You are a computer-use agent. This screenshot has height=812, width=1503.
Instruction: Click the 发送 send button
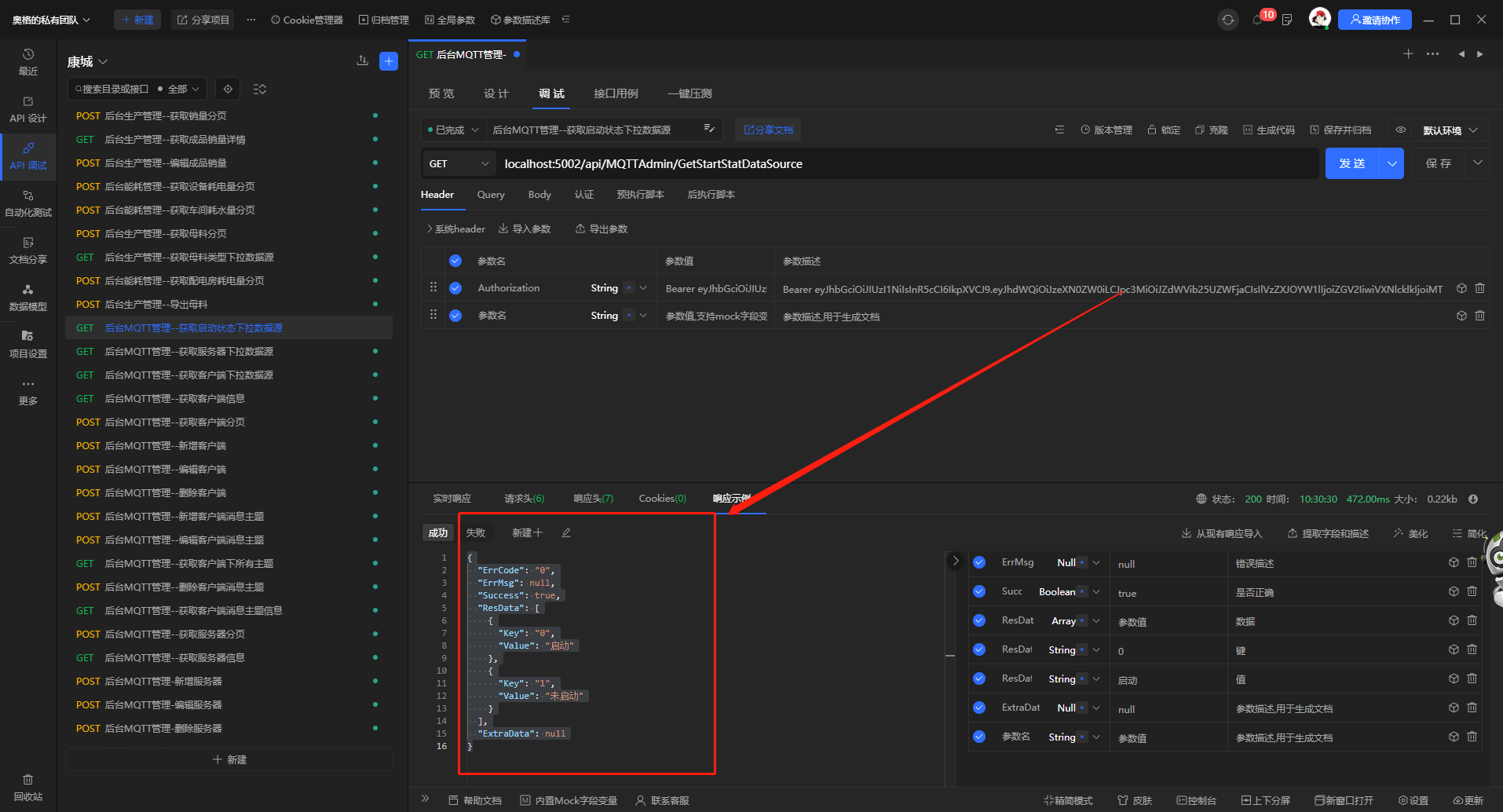click(1352, 163)
